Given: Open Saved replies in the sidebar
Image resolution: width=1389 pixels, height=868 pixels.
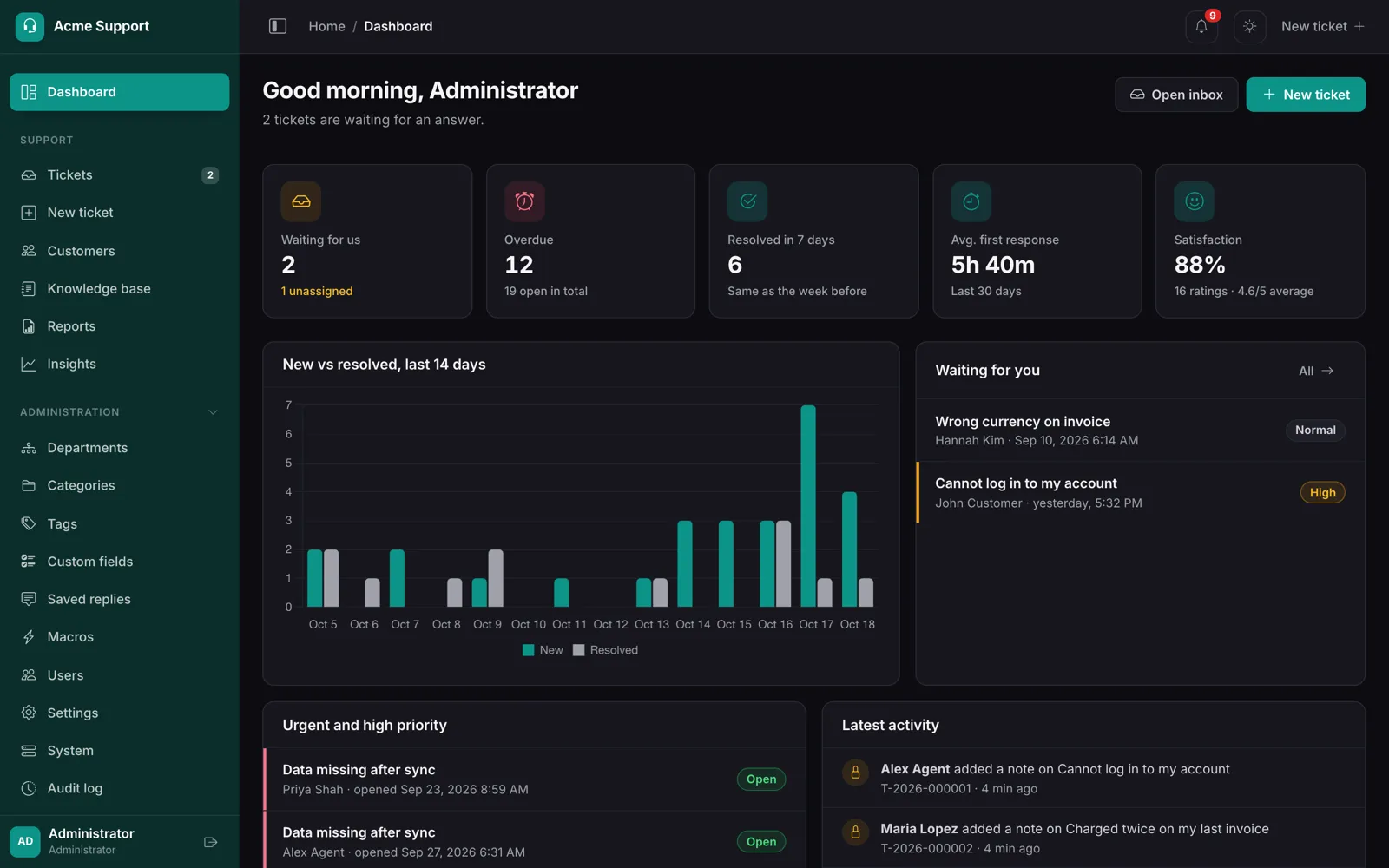Looking at the screenshot, I should coord(120,599).
